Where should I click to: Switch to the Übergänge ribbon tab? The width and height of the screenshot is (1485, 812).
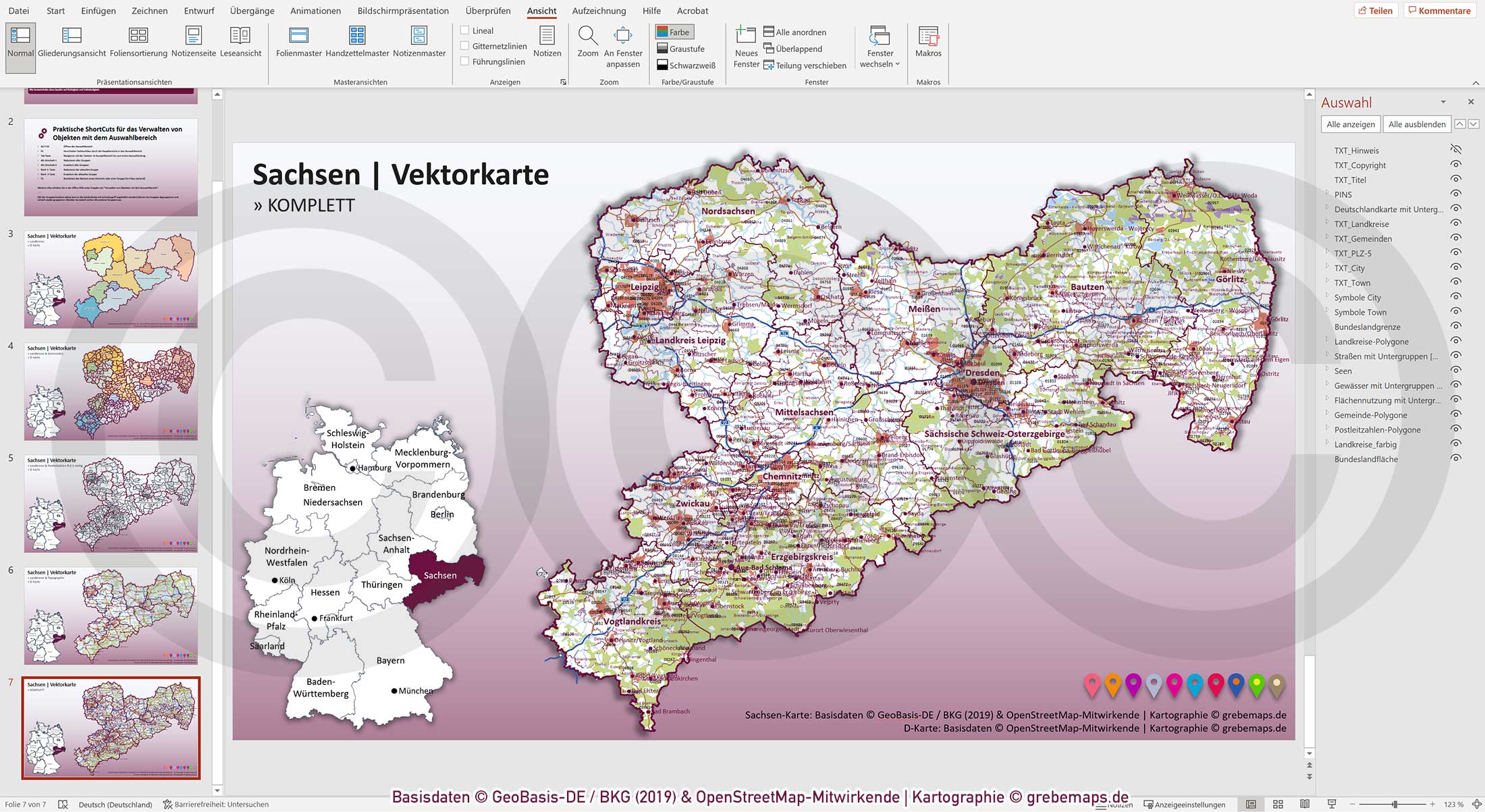click(x=250, y=11)
